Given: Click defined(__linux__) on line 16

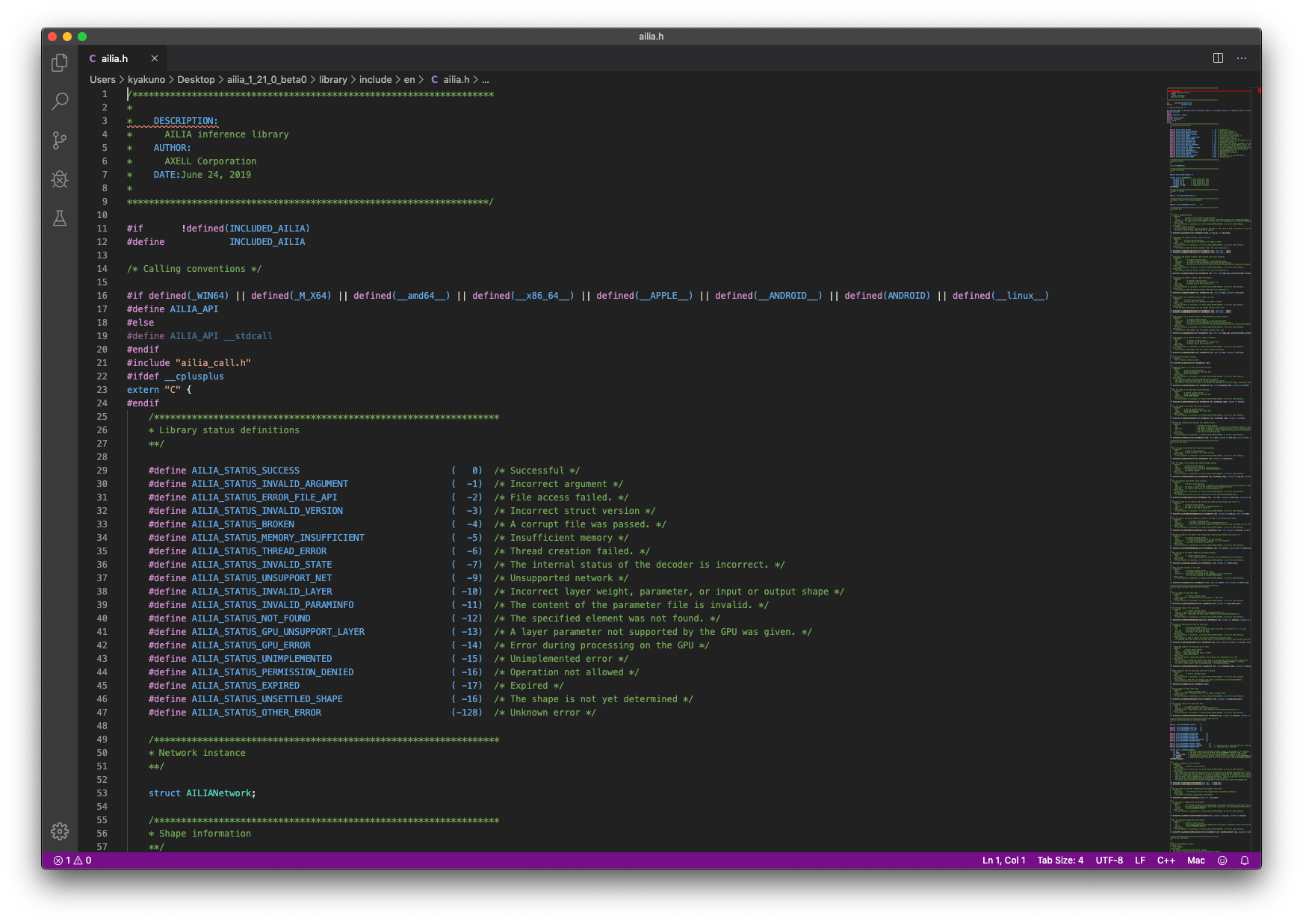Looking at the screenshot, I should [x=1000, y=296].
